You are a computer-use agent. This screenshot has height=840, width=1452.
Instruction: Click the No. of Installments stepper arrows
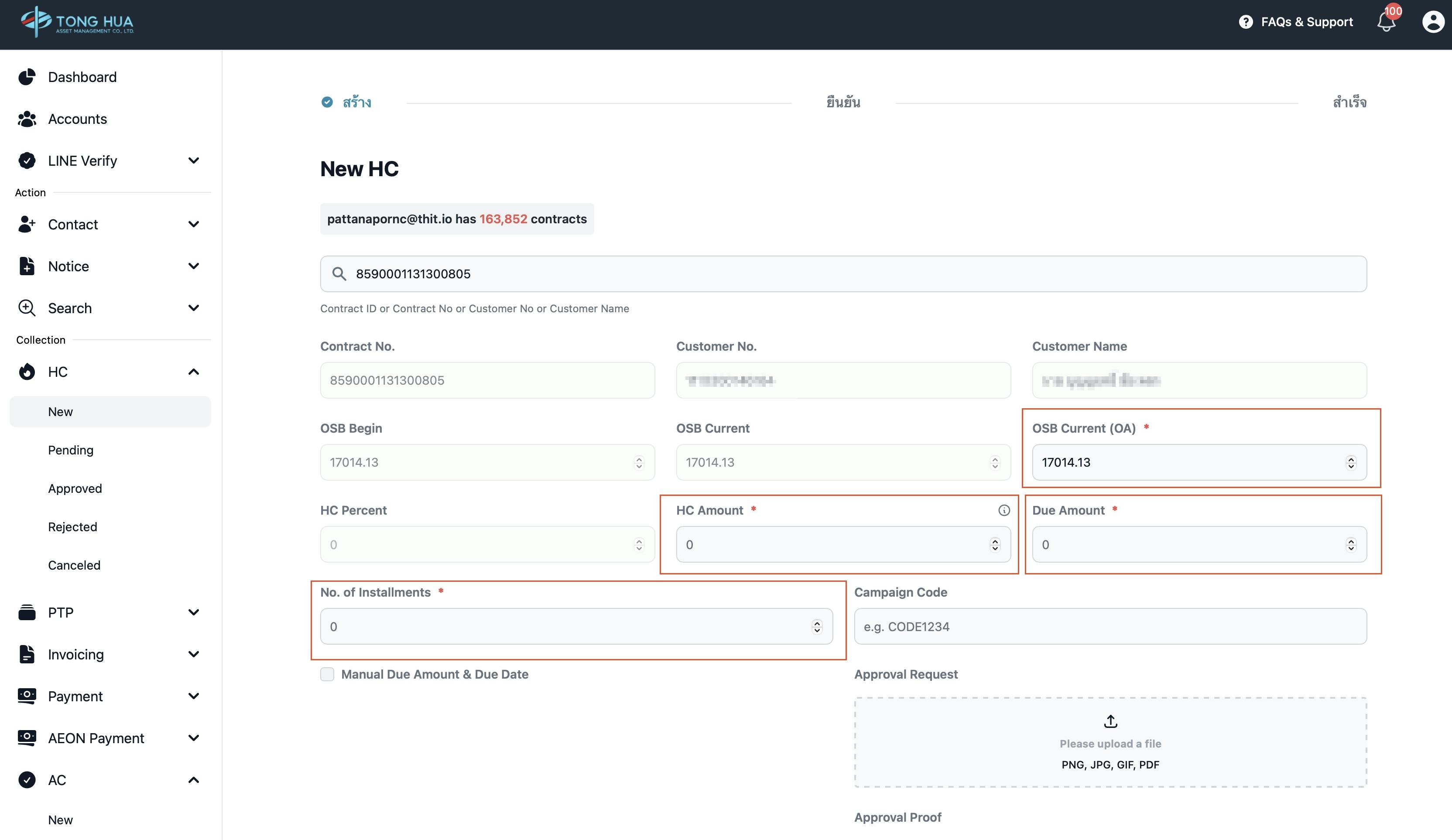pos(816,627)
